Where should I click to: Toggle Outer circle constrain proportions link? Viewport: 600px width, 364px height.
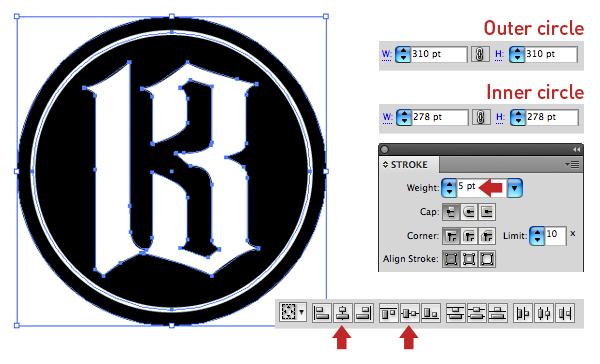[x=479, y=54]
